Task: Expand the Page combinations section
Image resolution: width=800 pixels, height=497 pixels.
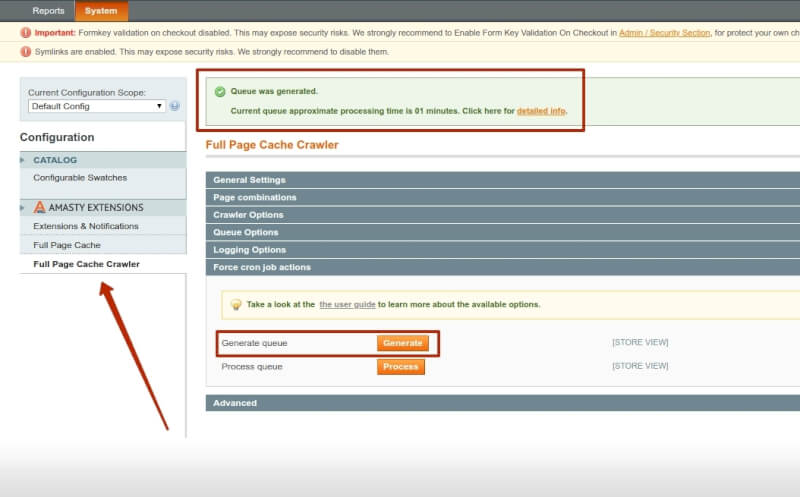Action: (x=254, y=197)
